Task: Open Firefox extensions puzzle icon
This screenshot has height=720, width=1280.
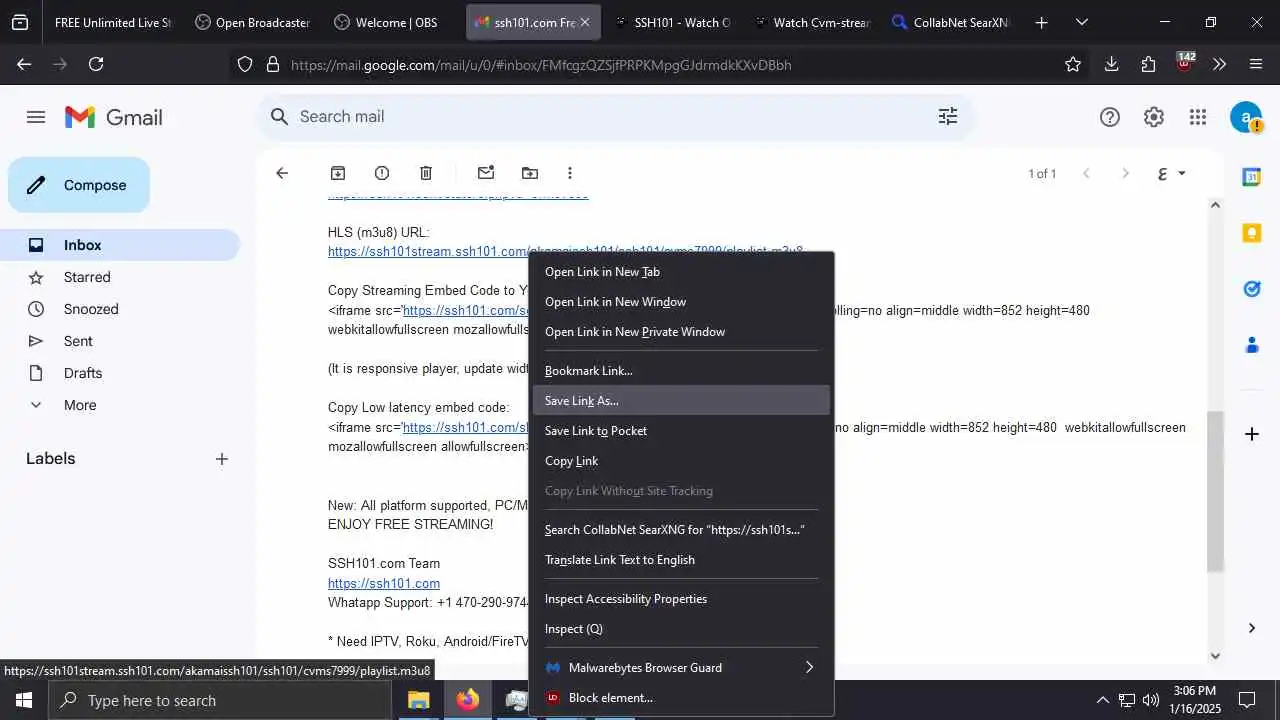Action: click(1148, 64)
